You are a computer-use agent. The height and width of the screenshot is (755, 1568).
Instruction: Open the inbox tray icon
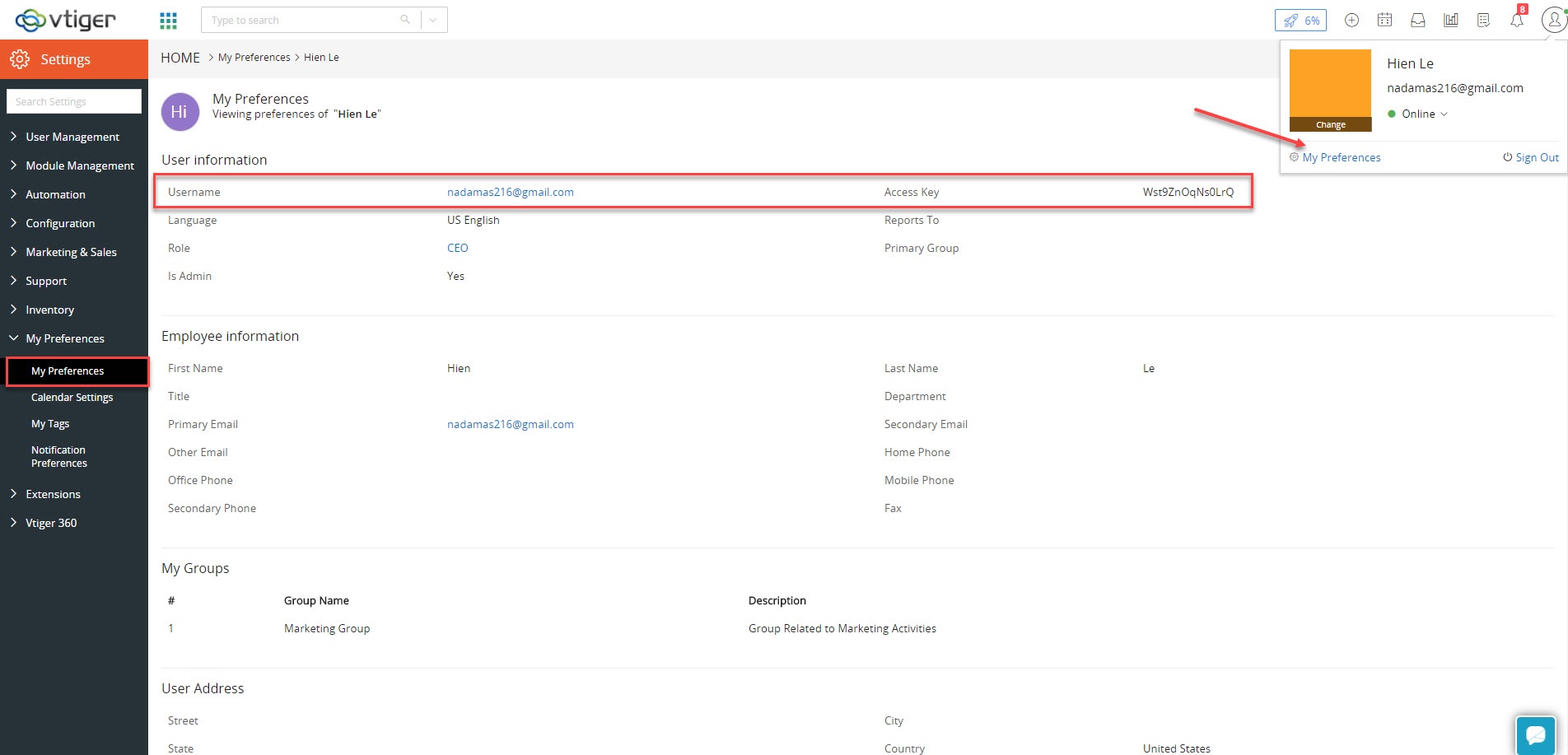[x=1417, y=20]
